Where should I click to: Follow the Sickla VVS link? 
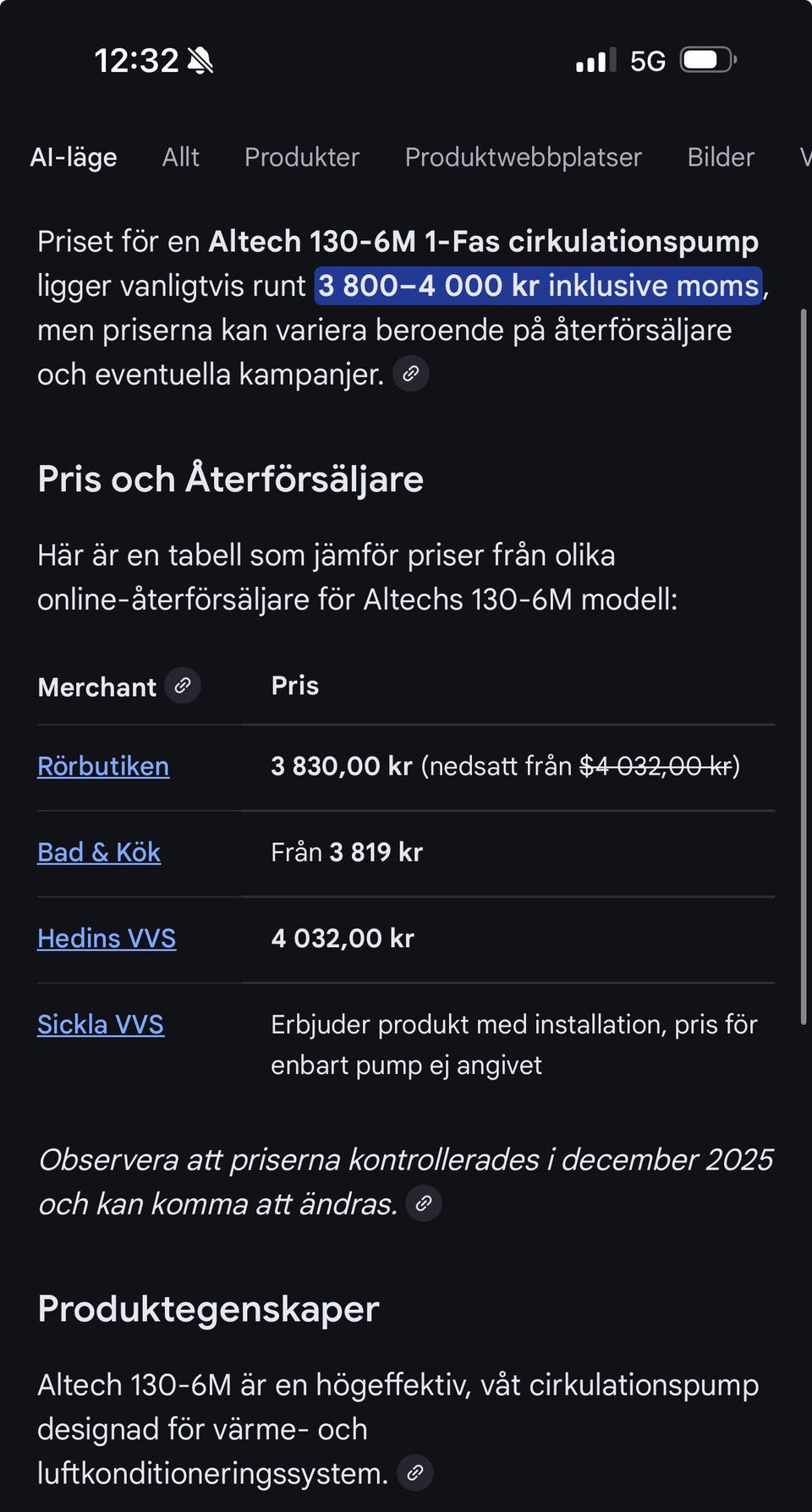coord(101,1025)
